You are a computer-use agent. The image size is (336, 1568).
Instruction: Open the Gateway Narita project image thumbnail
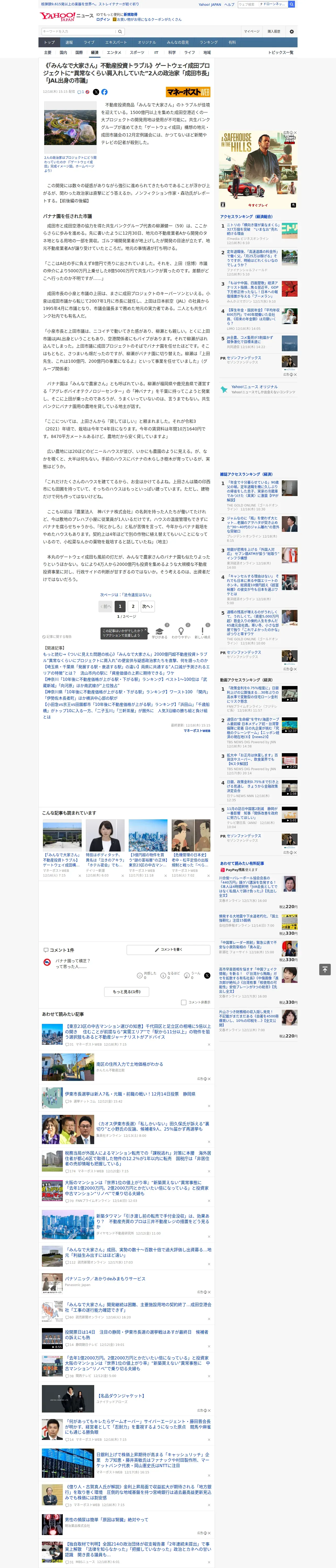click(70, 127)
